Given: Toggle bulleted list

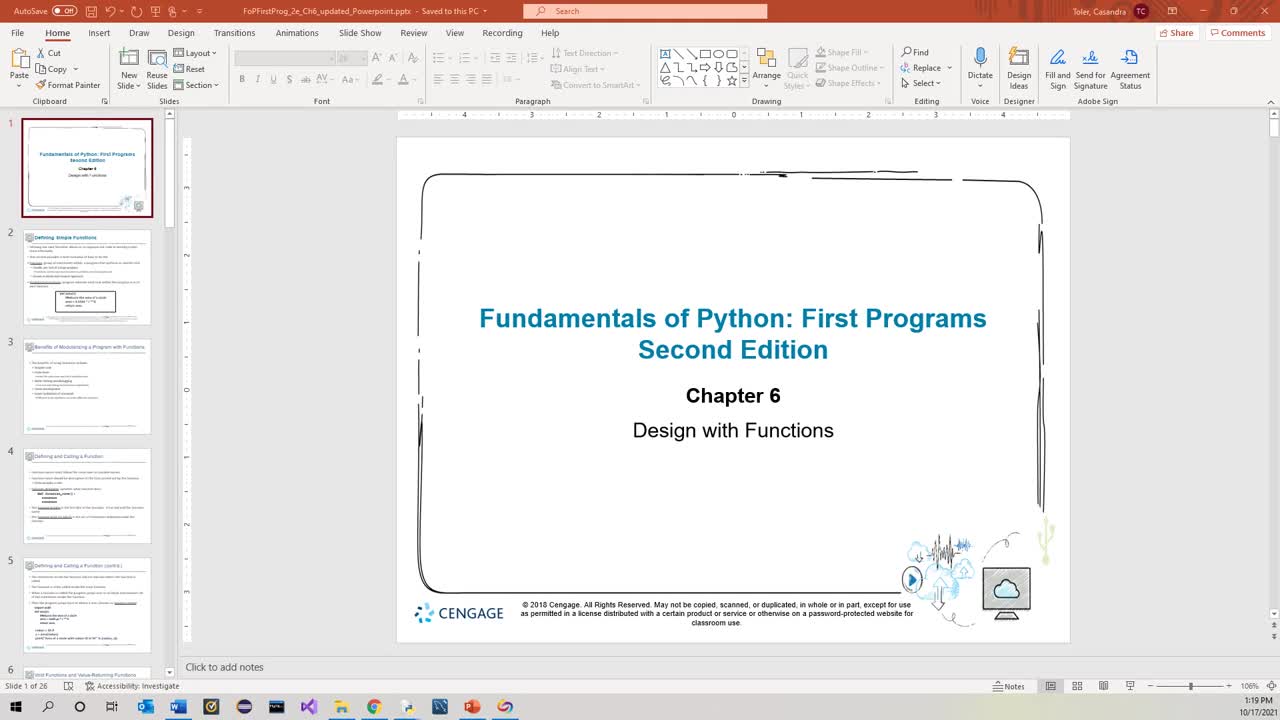Looking at the screenshot, I should (438, 58).
